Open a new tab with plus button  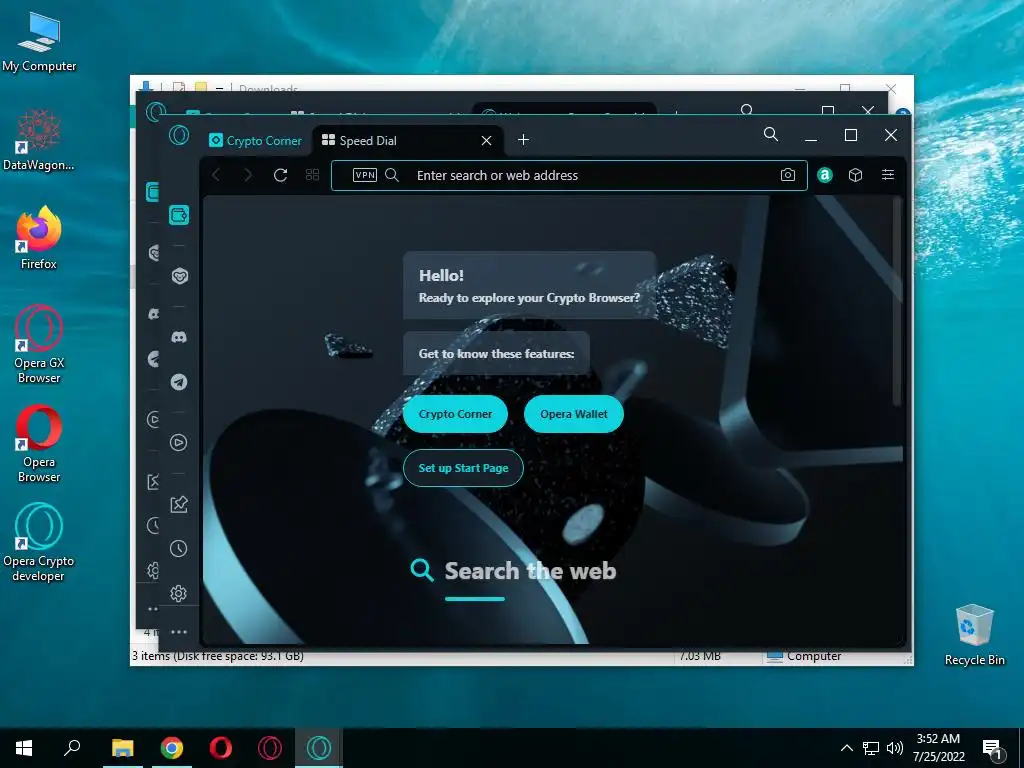click(x=523, y=140)
